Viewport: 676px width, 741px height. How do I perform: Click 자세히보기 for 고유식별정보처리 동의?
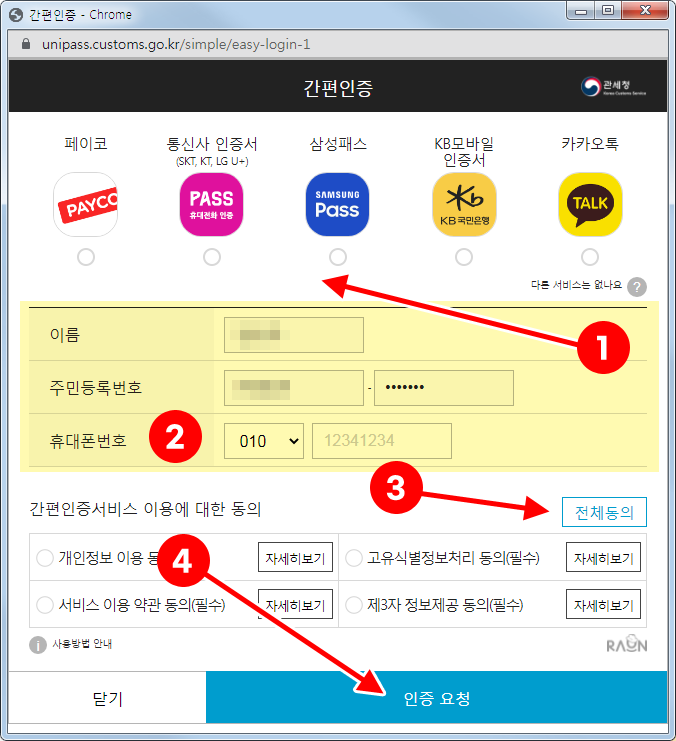coord(603,557)
